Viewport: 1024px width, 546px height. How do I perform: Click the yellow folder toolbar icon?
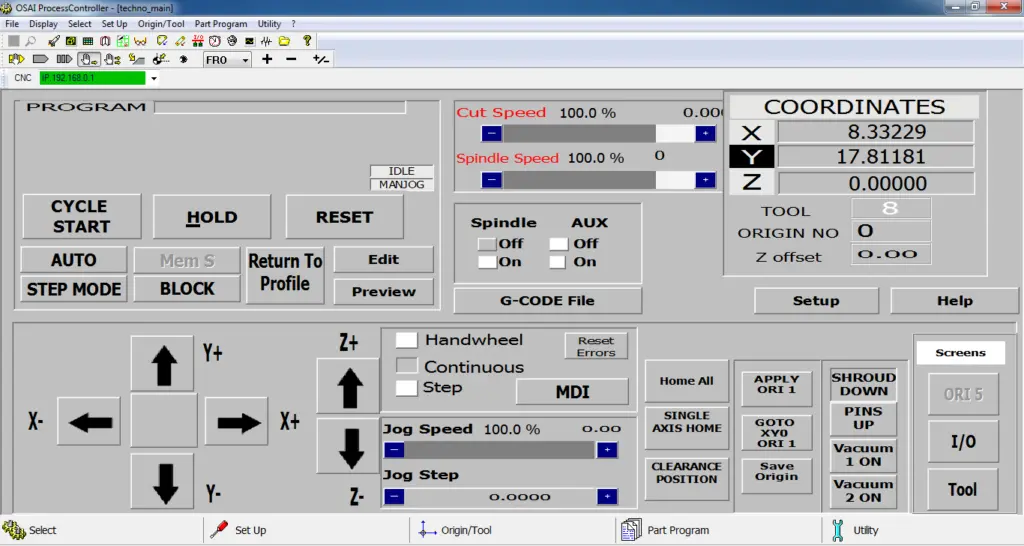point(284,41)
